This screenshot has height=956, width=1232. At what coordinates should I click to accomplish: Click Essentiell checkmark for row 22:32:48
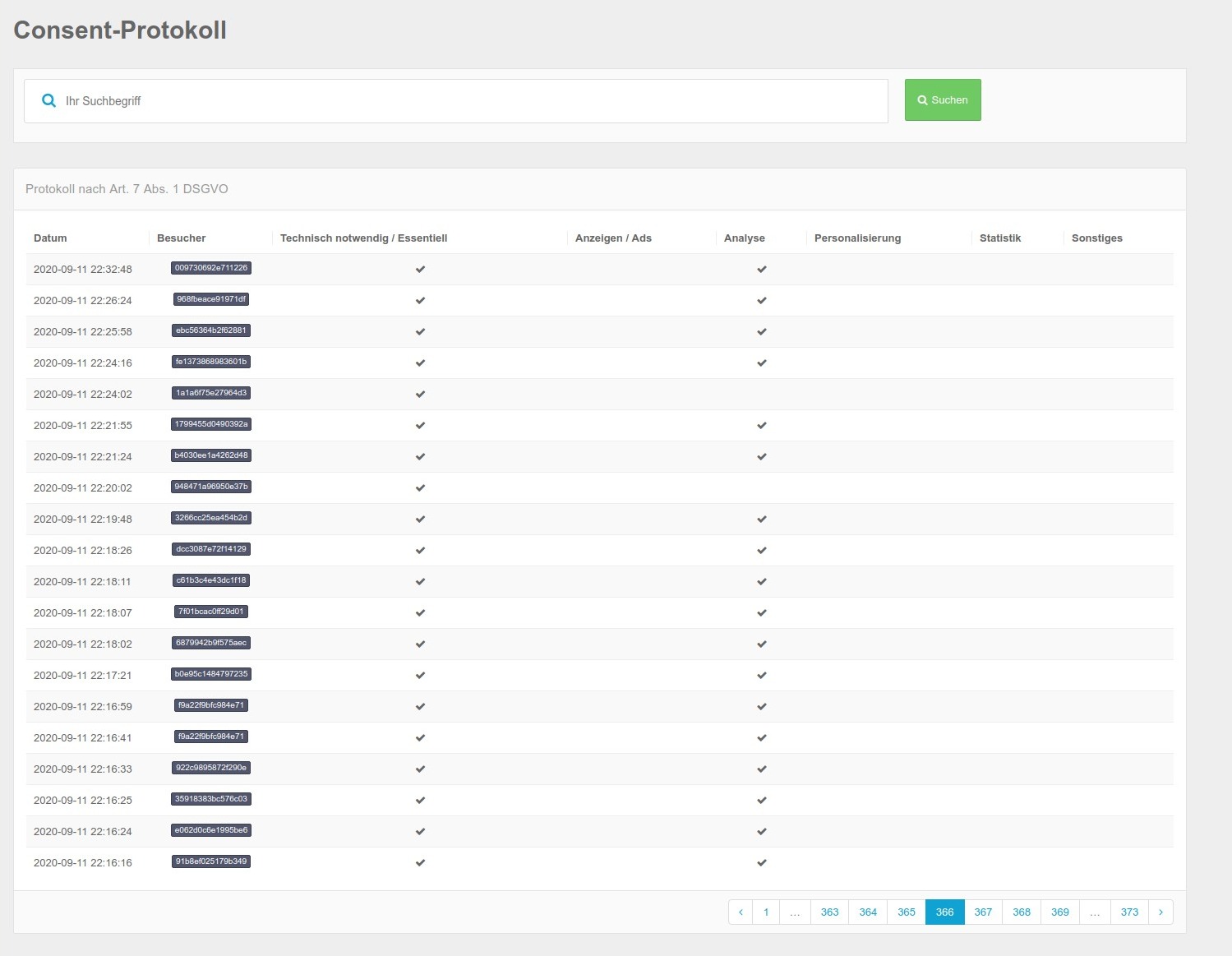(420, 269)
